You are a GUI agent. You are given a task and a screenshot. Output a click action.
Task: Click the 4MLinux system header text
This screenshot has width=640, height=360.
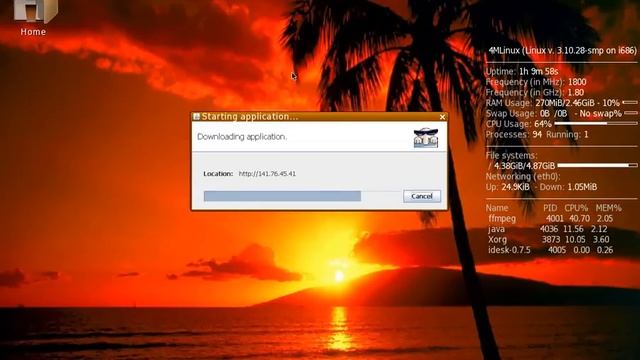tap(562, 51)
